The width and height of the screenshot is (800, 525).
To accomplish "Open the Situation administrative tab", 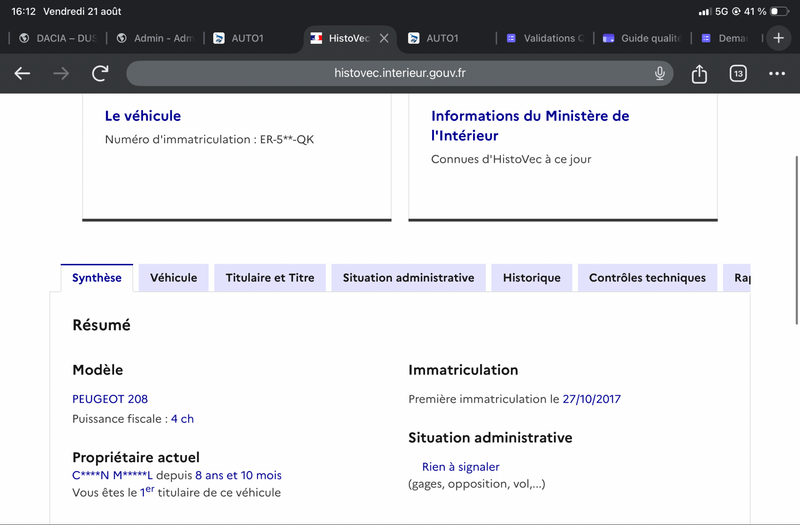I will point(408,278).
